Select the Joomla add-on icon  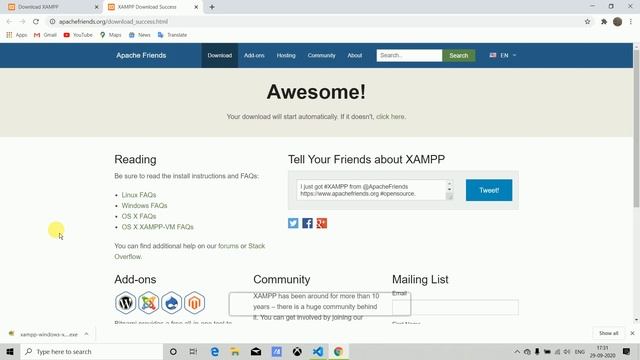click(x=149, y=303)
